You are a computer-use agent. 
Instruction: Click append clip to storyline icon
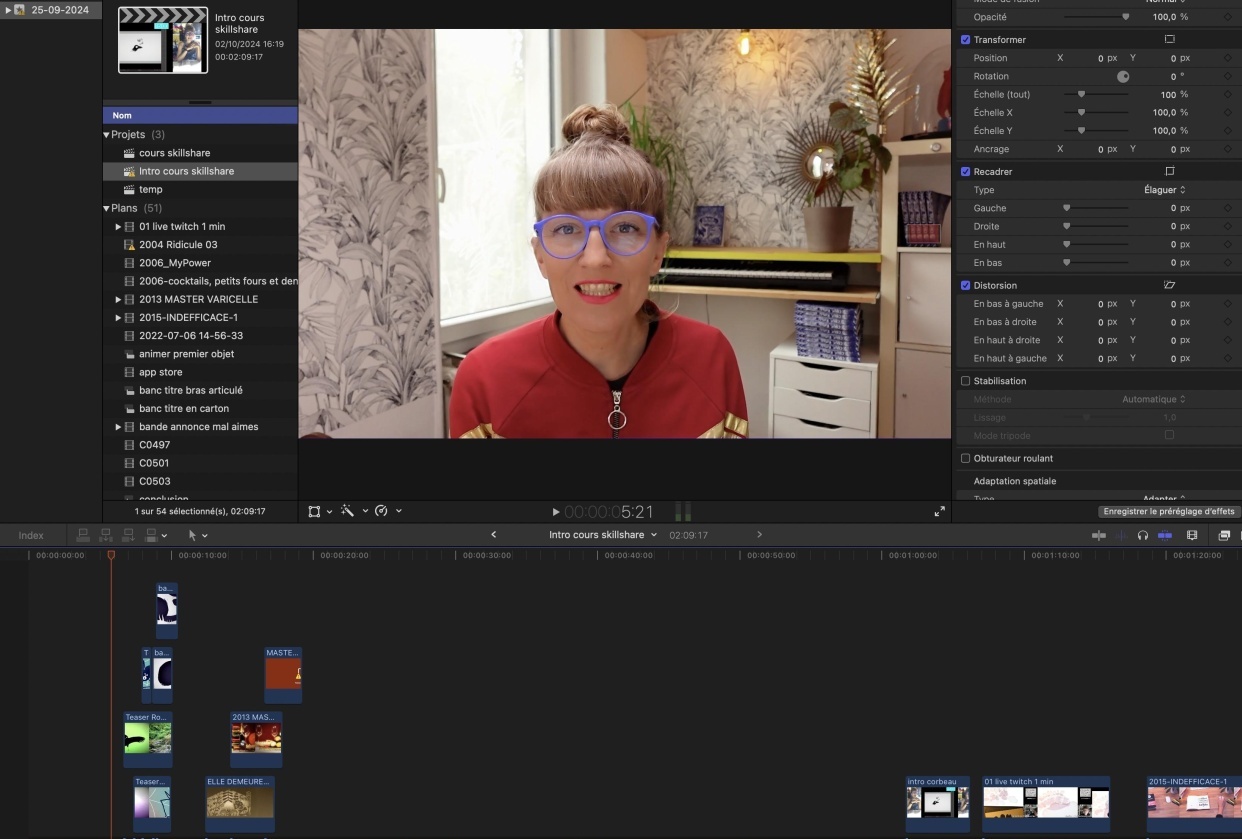128,535
